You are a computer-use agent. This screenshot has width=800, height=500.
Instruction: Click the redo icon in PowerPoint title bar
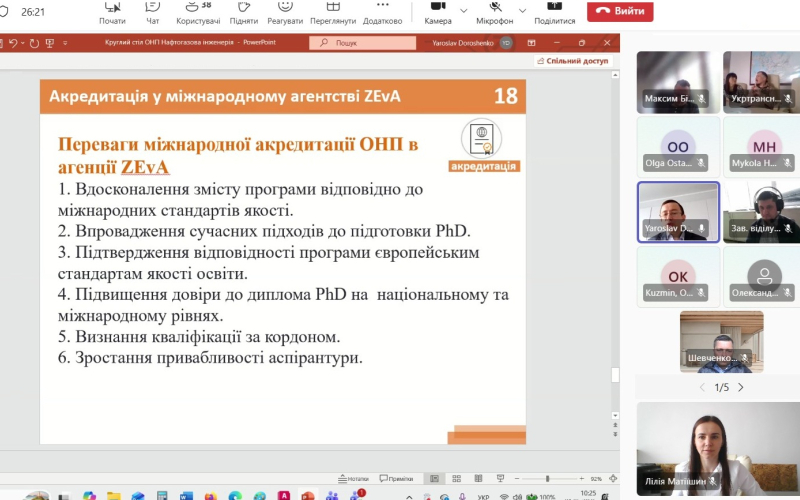coord(34,43)
